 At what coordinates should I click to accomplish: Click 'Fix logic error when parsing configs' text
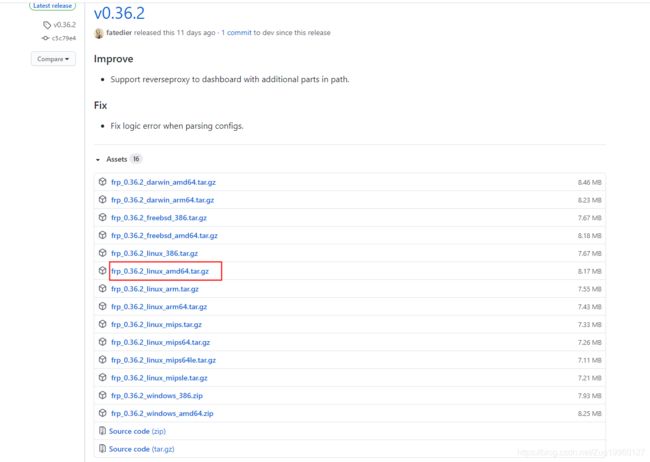point(177,126)
